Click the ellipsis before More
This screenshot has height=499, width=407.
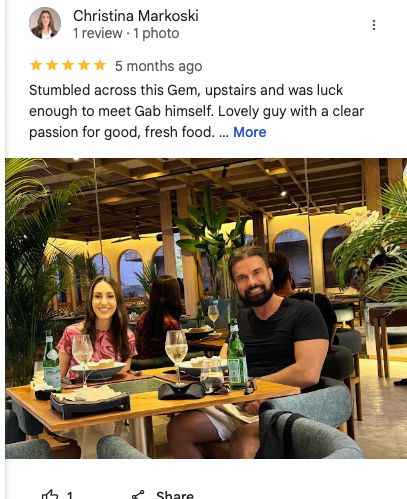pos(224,133)
